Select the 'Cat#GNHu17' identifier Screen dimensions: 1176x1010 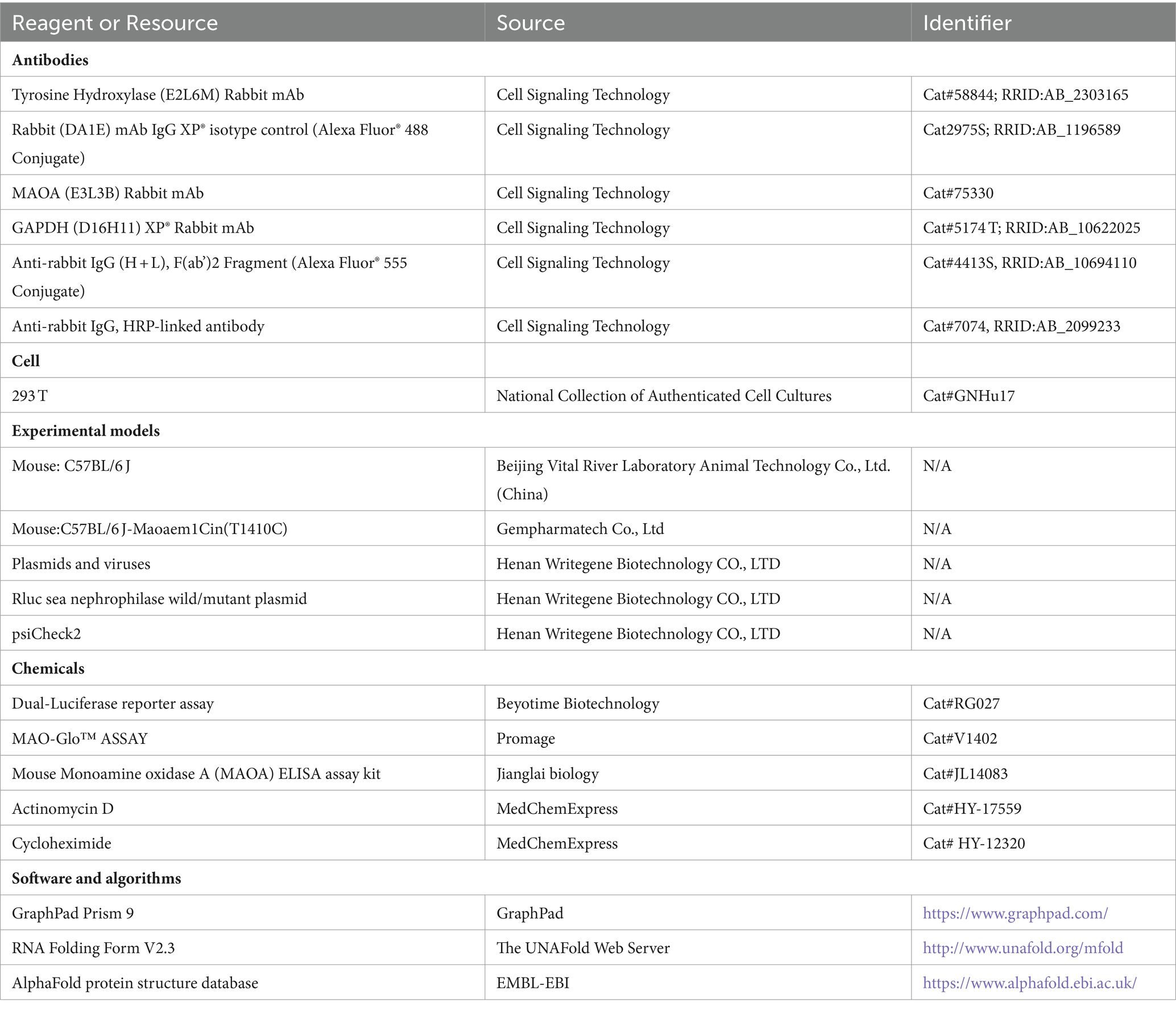click(x=968, y=396)
